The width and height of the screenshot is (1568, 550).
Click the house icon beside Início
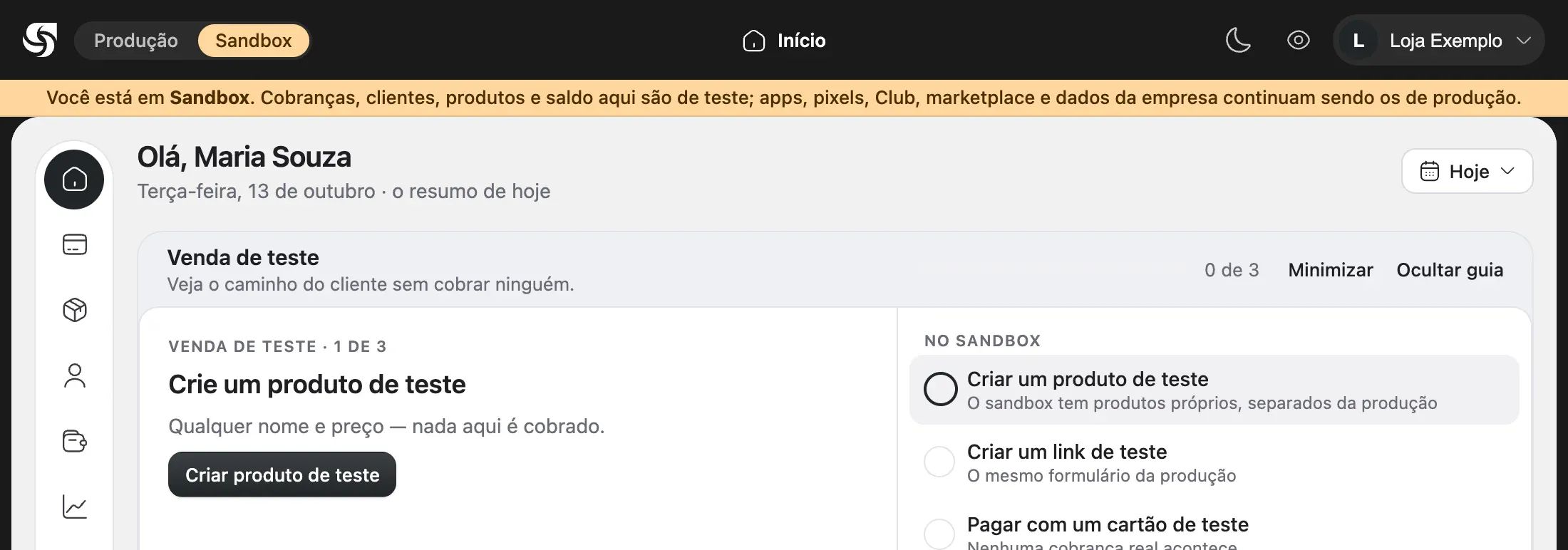coord(753,41)
